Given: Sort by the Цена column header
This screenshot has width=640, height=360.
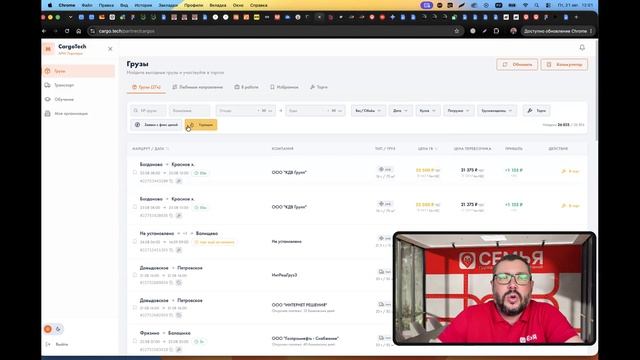Looking at the screenshot, I should (x=427, y=149).
